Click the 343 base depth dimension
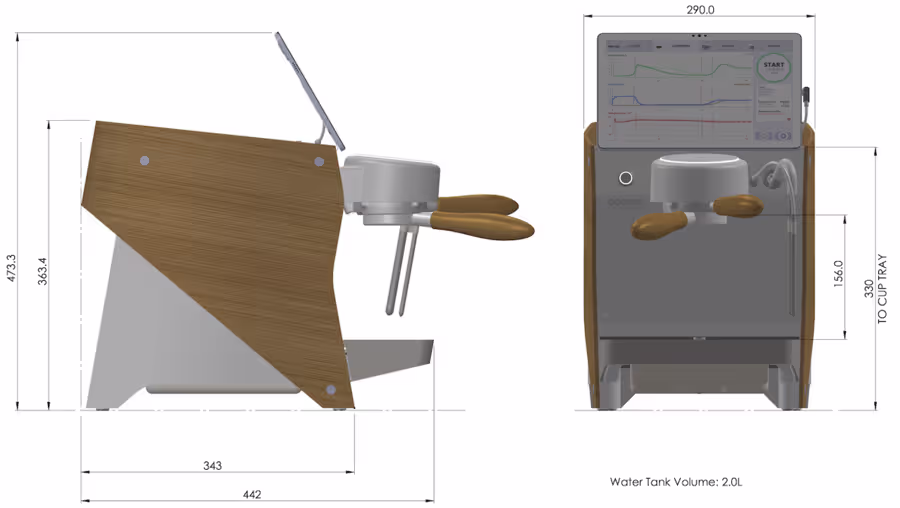Viewport: 900px width, 508px height. click(212, 465)
